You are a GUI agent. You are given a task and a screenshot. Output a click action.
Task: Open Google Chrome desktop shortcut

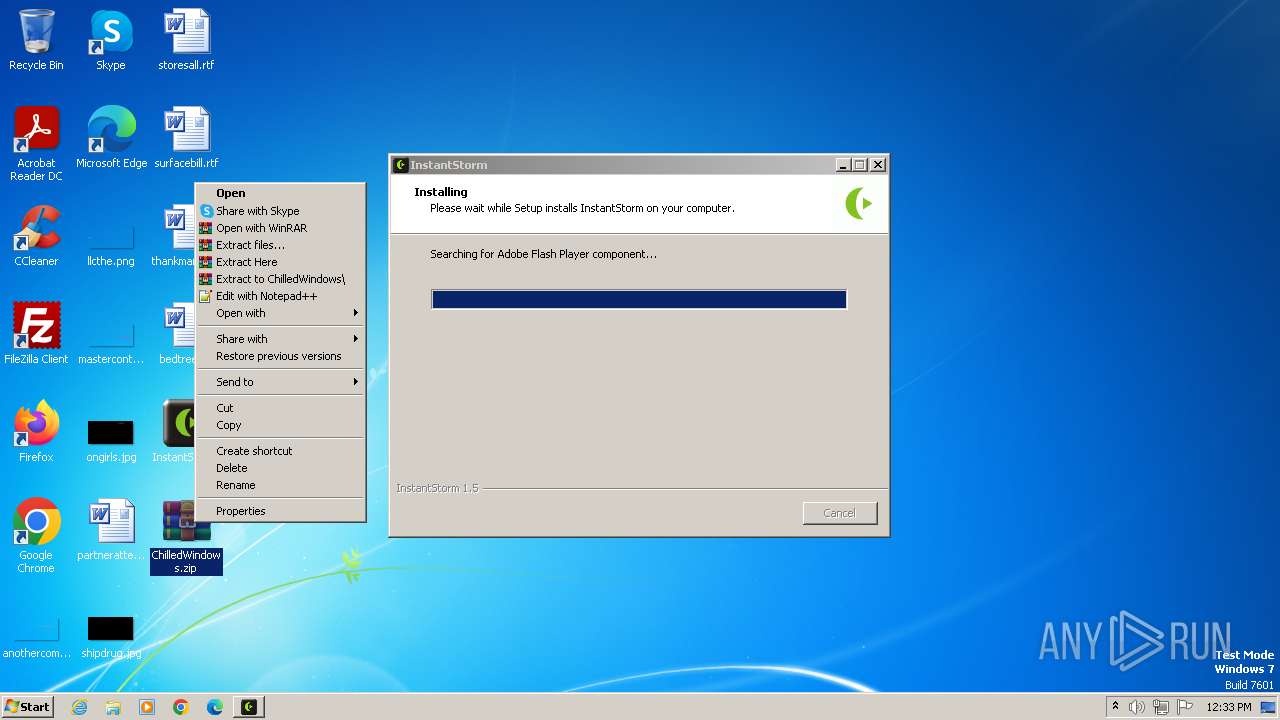[x=36, y=536]
